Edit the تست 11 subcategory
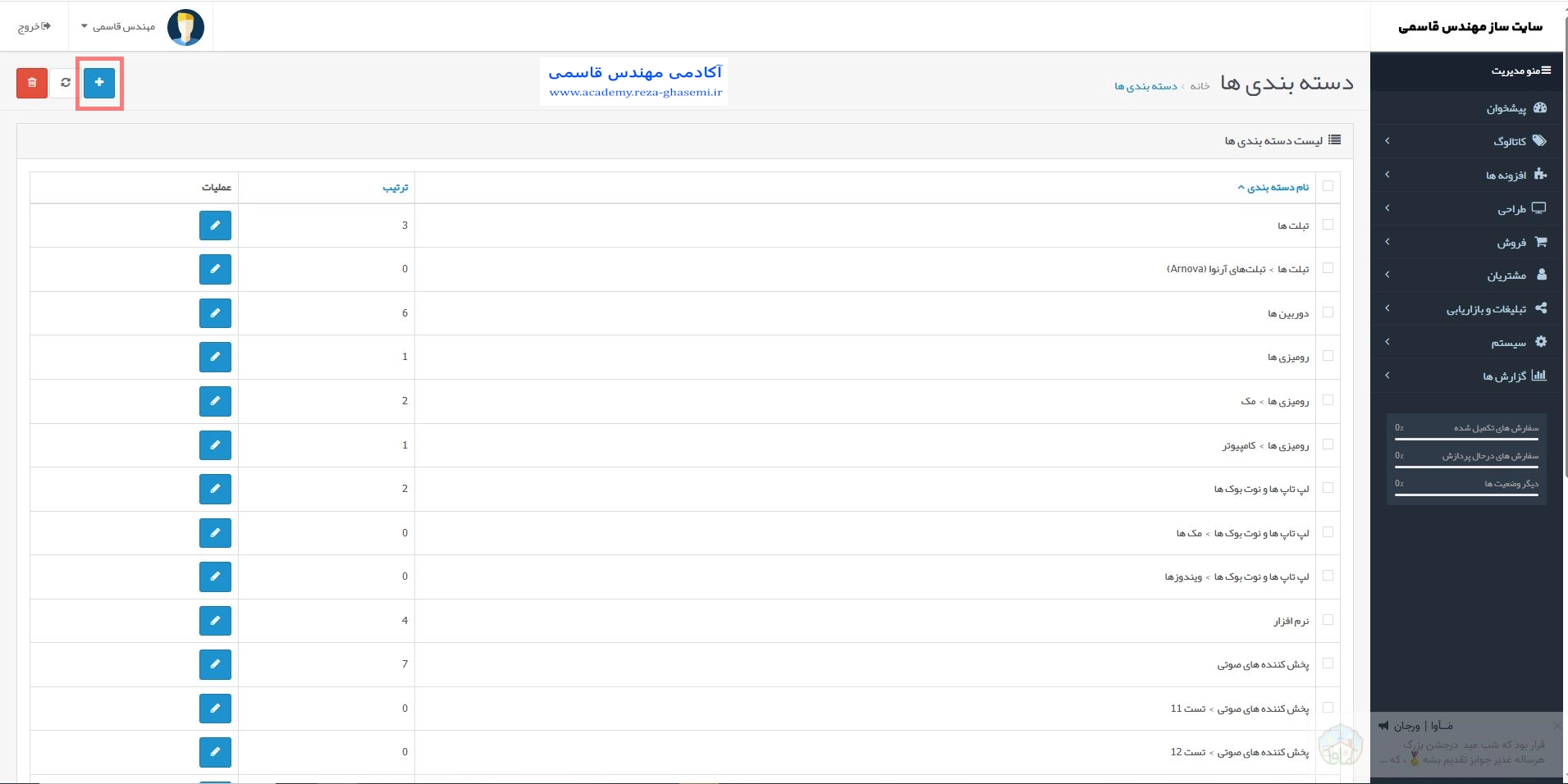 (215, 709)
